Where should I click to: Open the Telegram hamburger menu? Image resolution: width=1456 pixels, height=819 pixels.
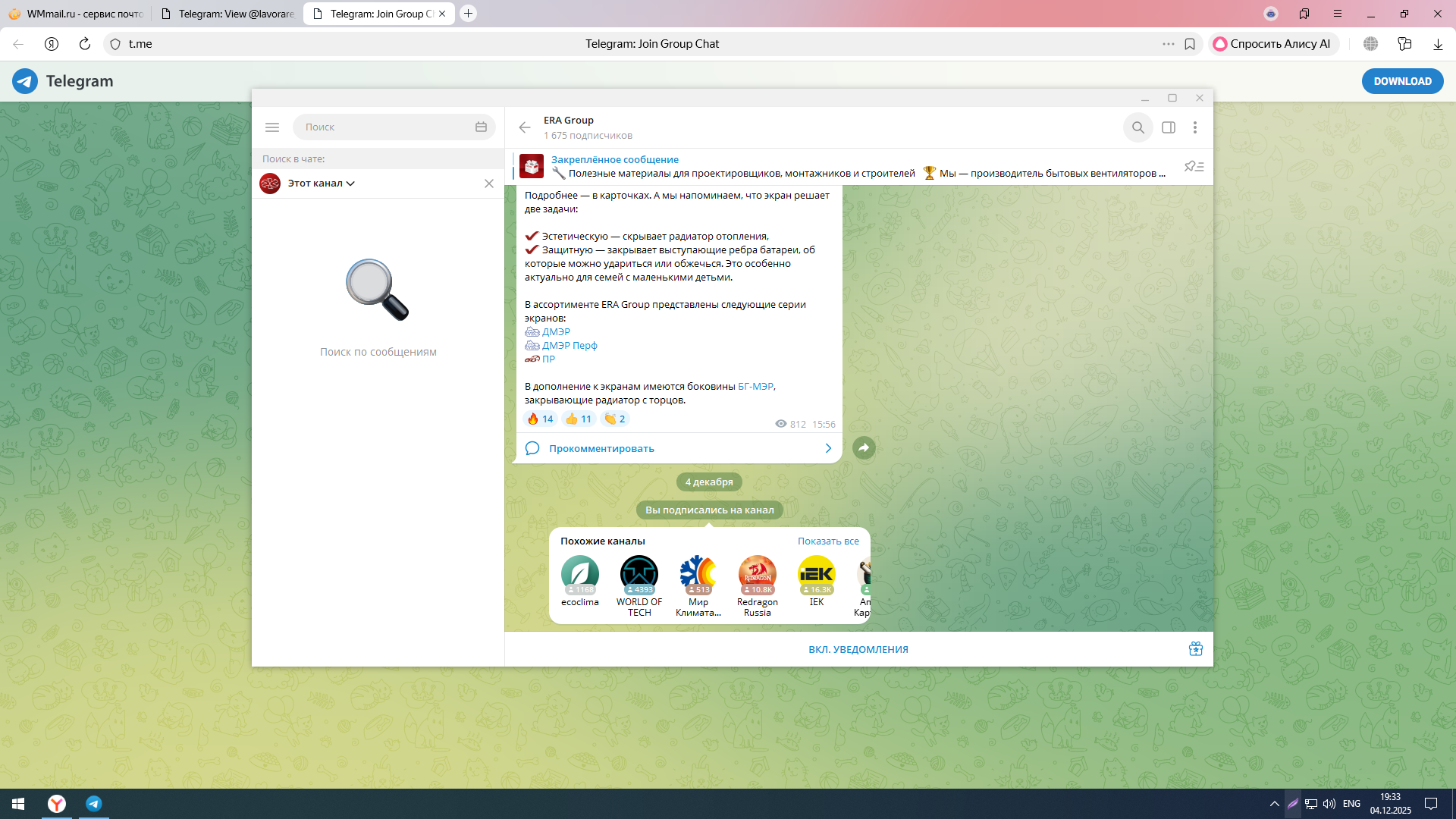(272, 127)
